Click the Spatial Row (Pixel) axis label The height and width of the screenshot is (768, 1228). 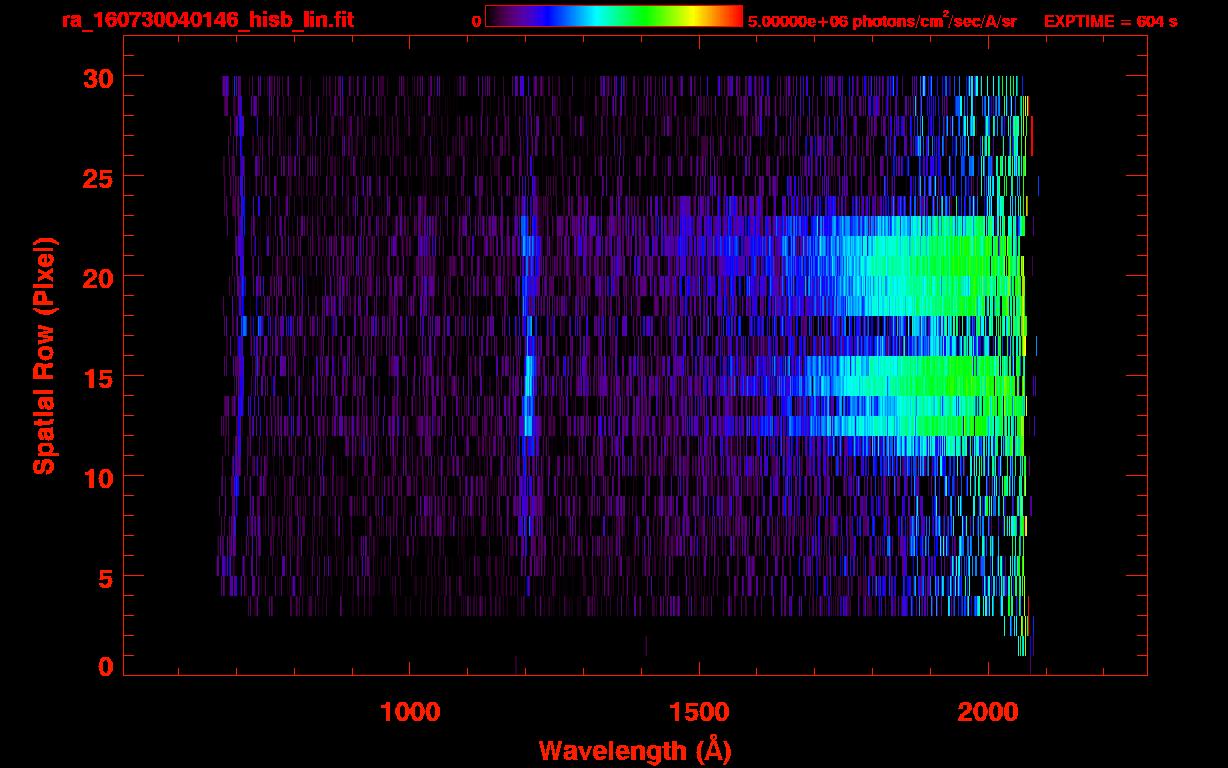click(x=43, y=356)
